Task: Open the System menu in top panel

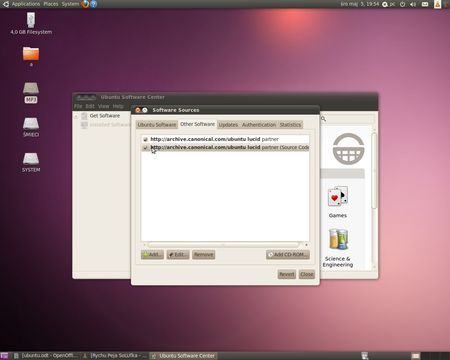Action: pos(70,4)
